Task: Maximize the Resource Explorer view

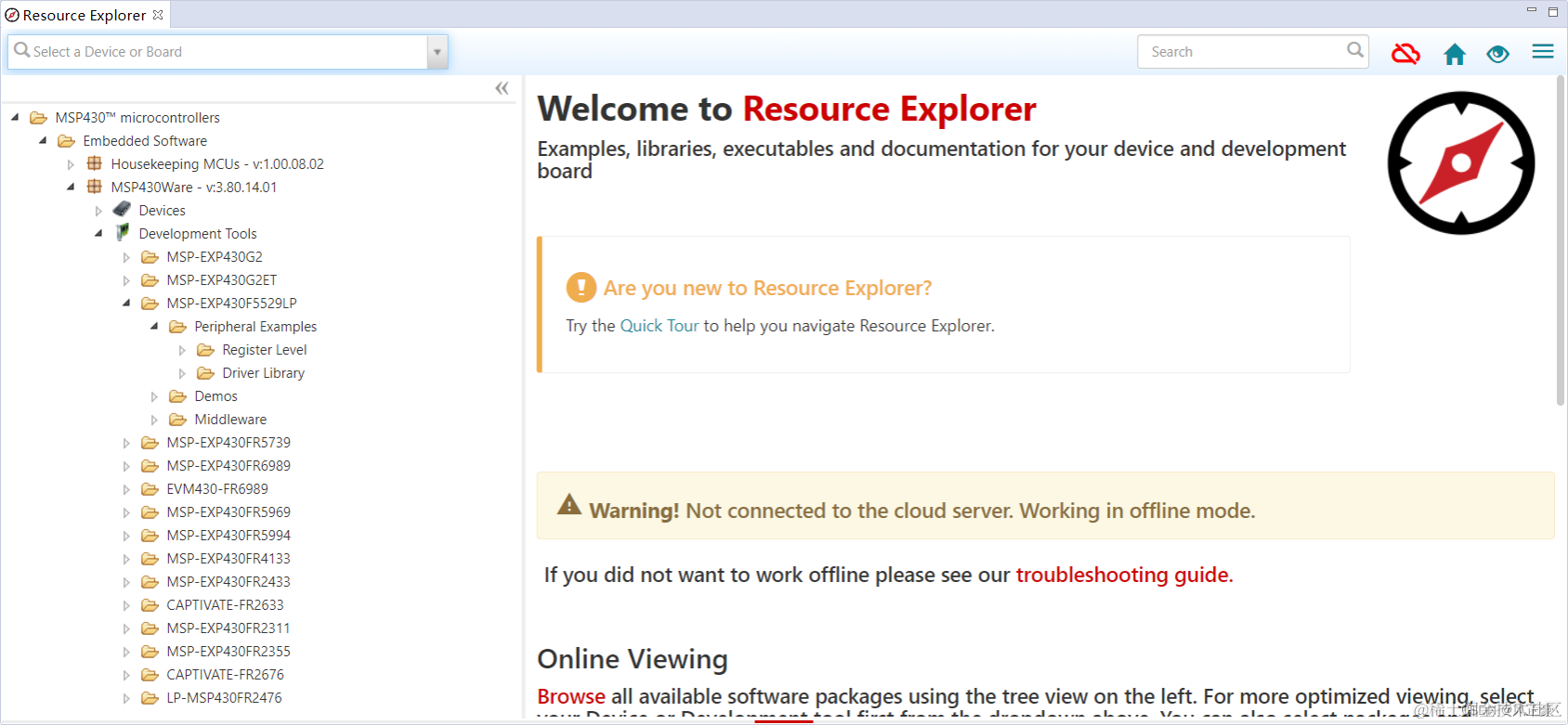Action: [1552, 12]
